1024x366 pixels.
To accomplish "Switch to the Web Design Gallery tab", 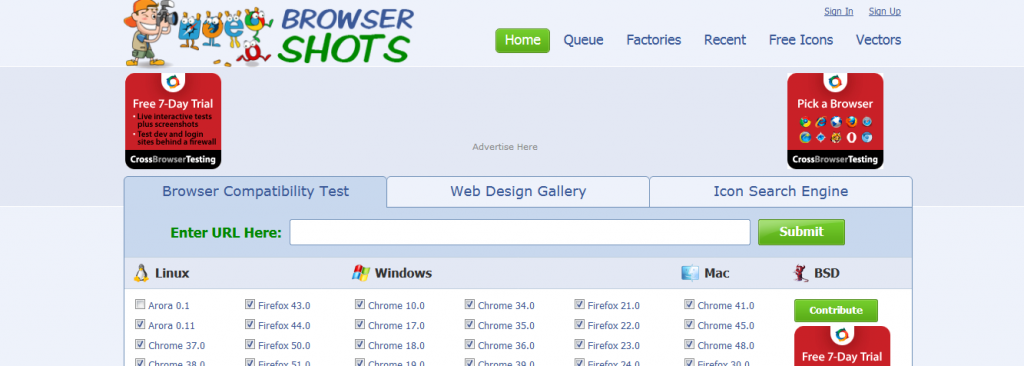I will (x=518, y=191).
